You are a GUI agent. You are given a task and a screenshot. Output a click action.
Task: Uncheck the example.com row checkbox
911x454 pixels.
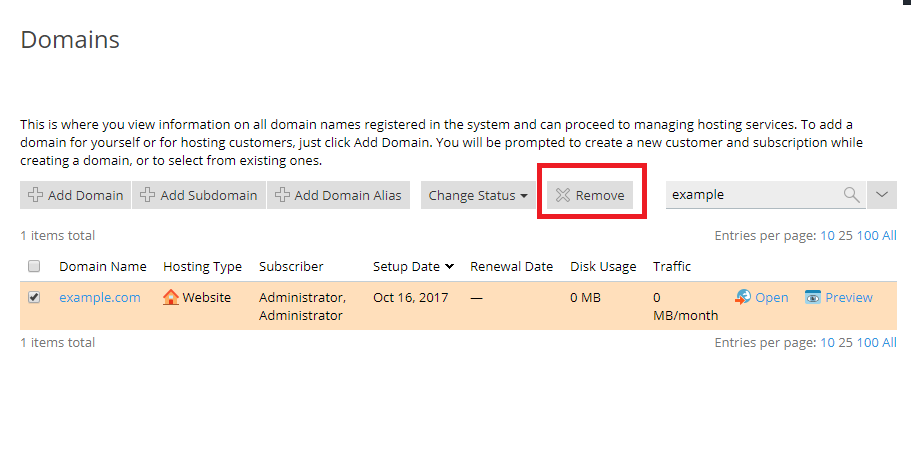tap(34, 297)
